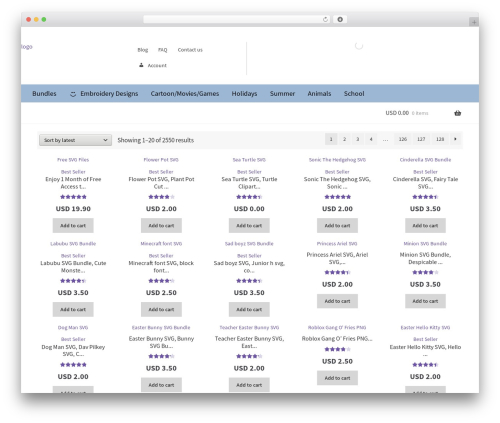Add Flower Pot SVG to cart
Screen dimensions: 500x423
[161, 226]
